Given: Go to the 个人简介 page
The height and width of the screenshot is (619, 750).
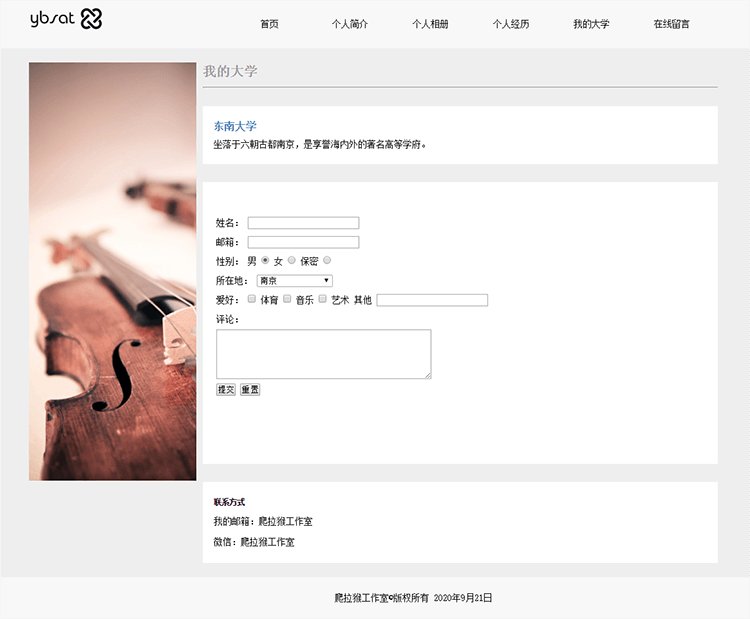Looking at the screenshot, I should click(x=350, y=24).
